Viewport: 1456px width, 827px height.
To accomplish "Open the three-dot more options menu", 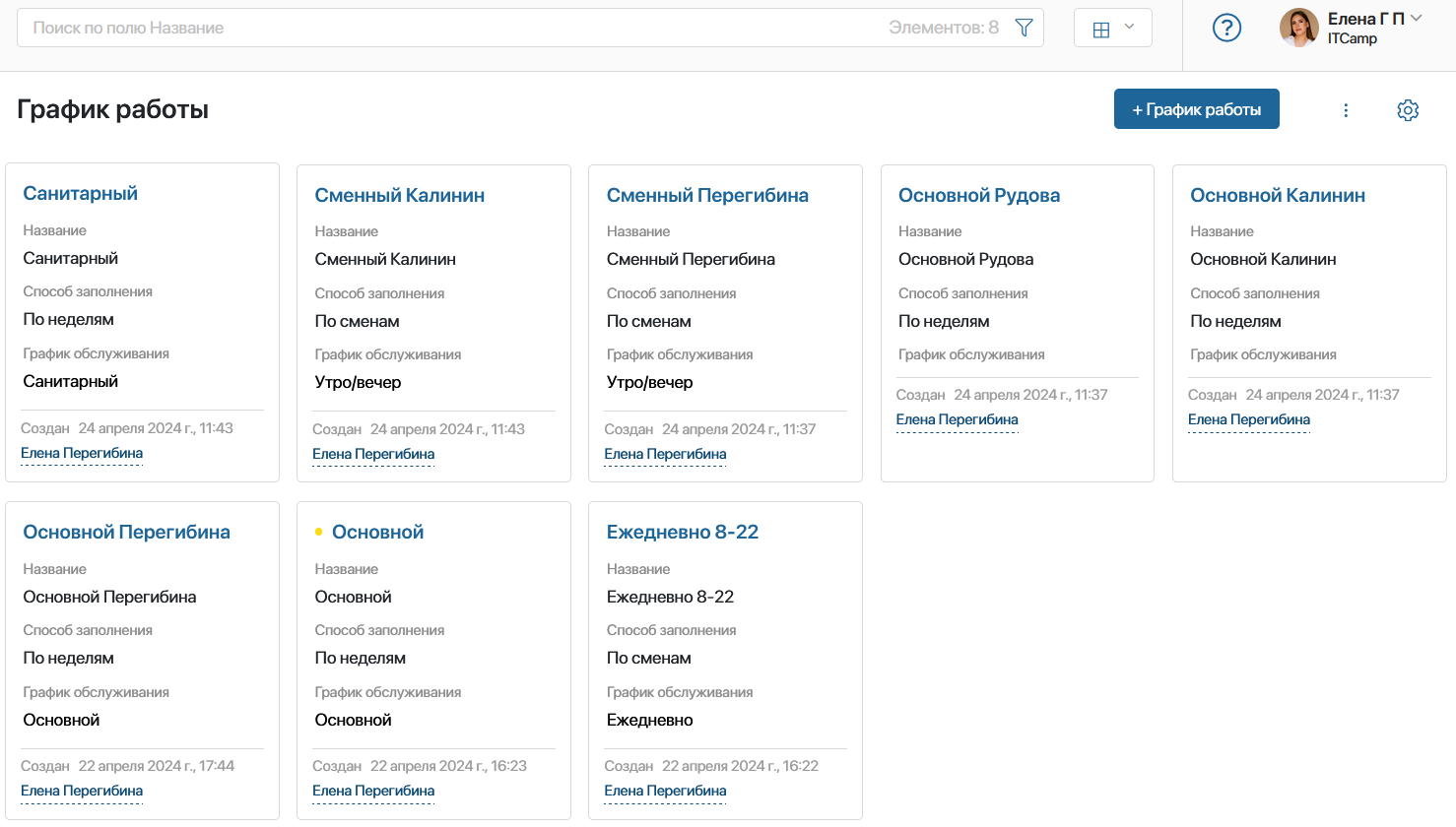I will tap(1346, 110).
